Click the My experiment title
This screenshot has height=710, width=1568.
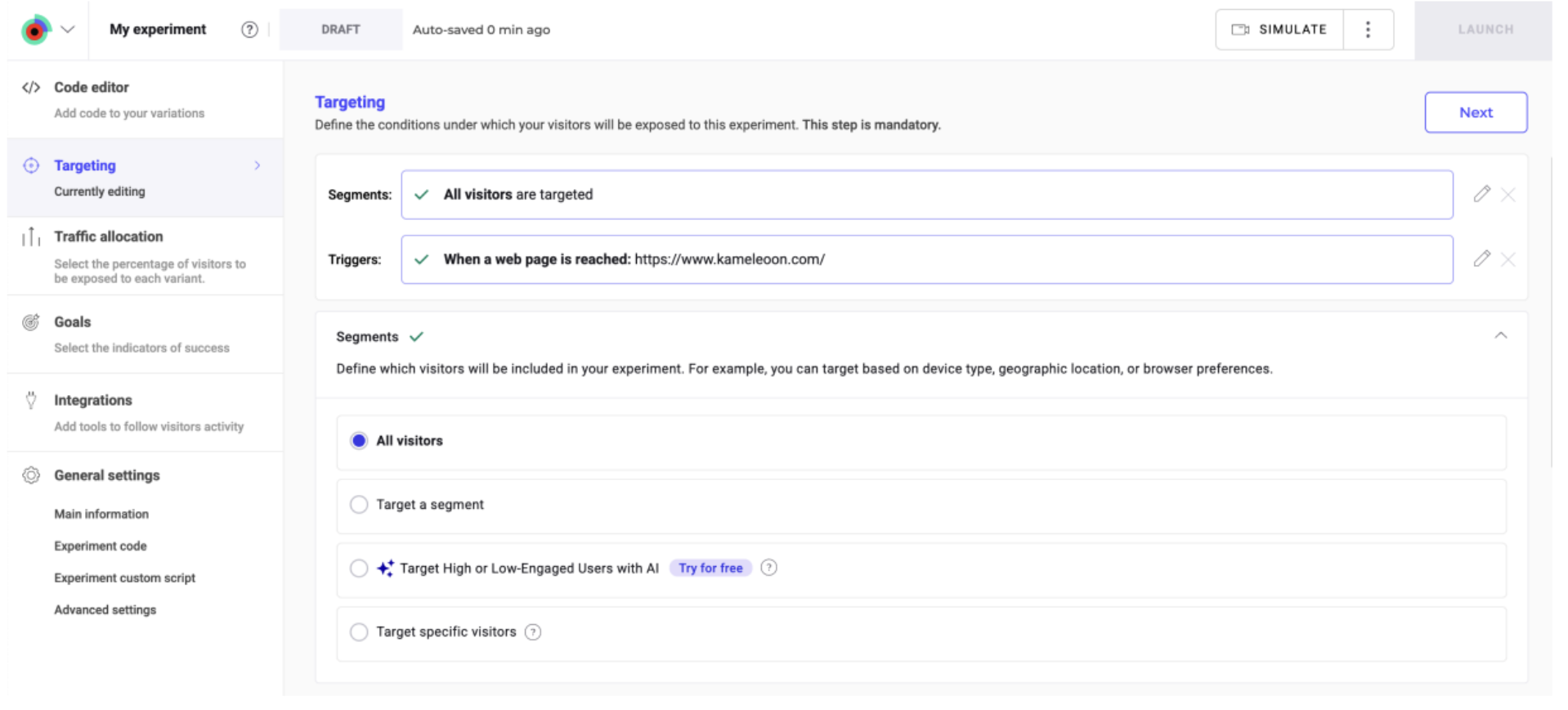(x=158, y=29)
